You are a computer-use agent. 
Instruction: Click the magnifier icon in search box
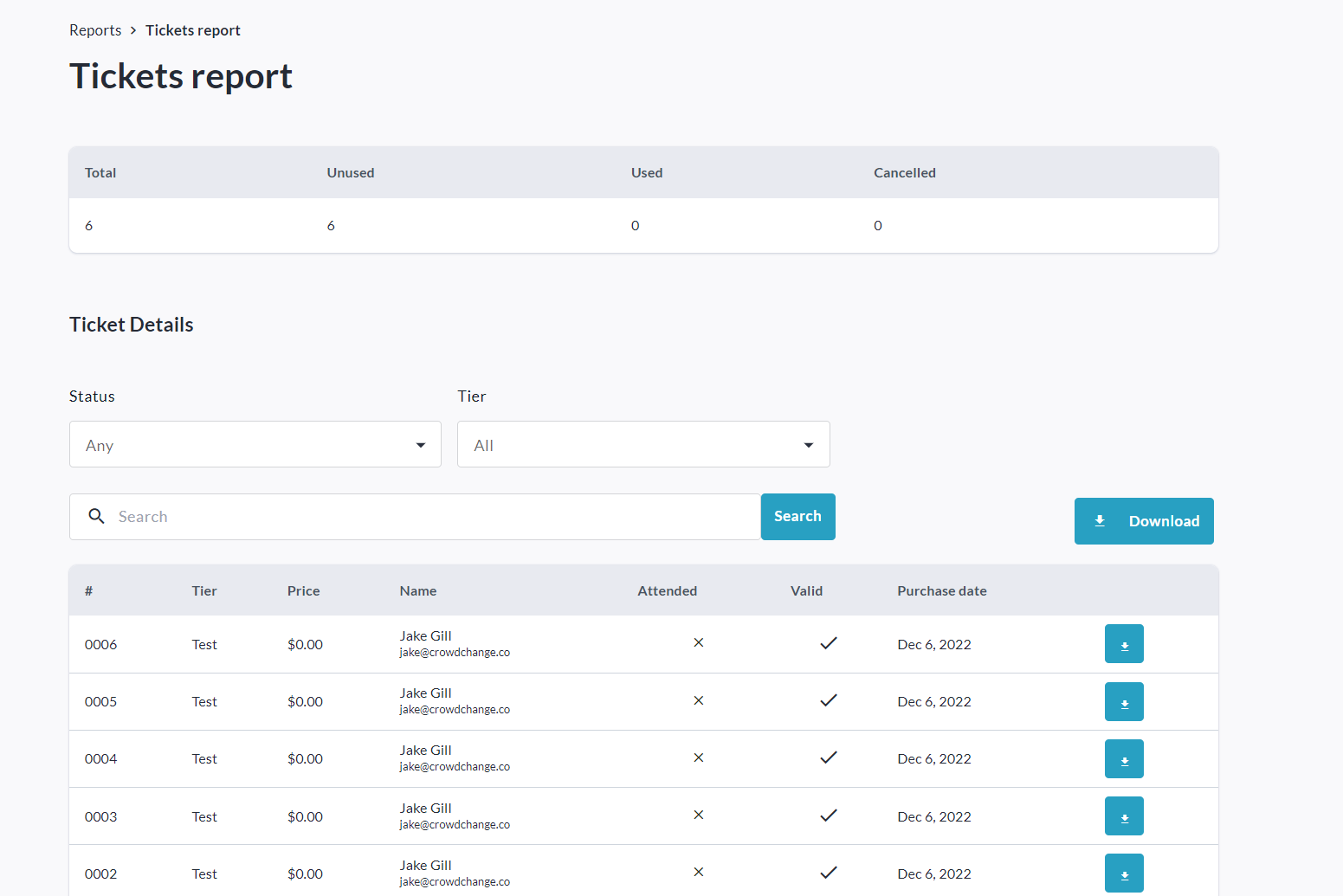[x=97, y=516]
